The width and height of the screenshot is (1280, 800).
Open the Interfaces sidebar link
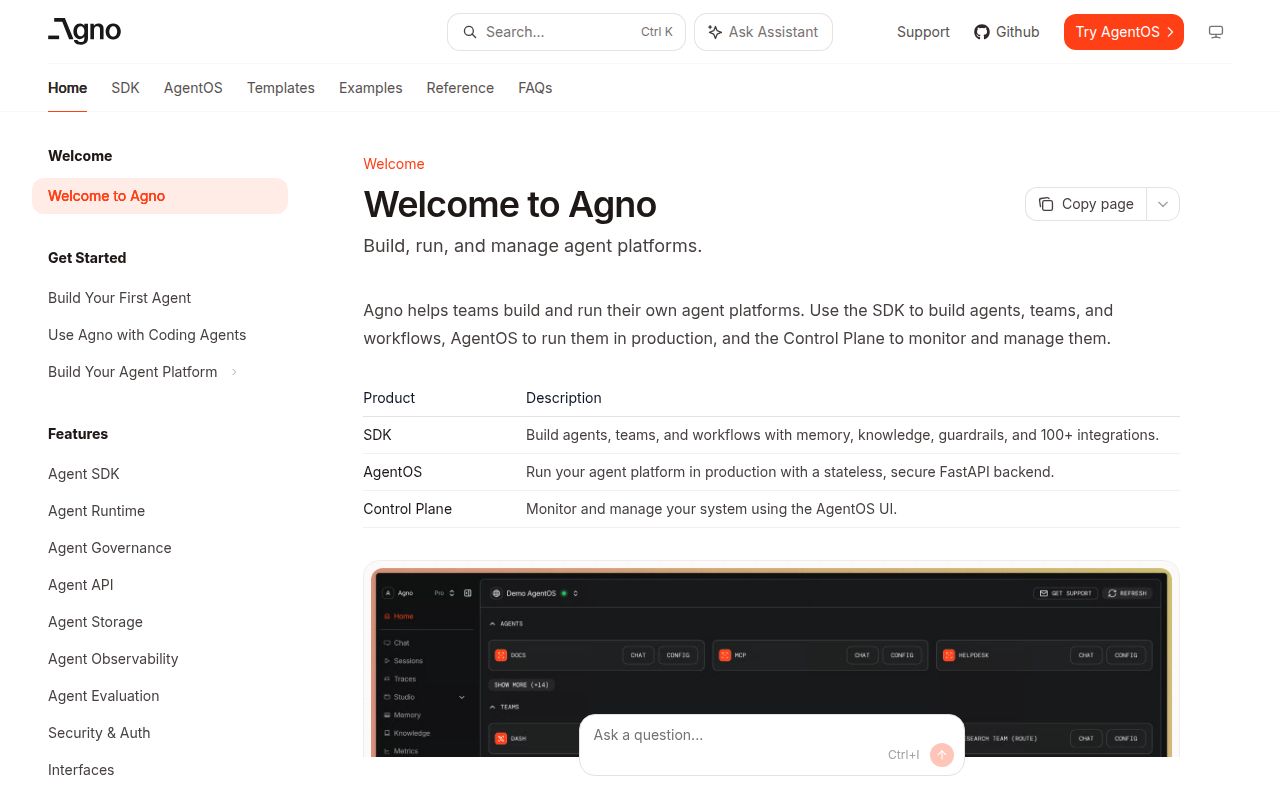coord(81,770)
